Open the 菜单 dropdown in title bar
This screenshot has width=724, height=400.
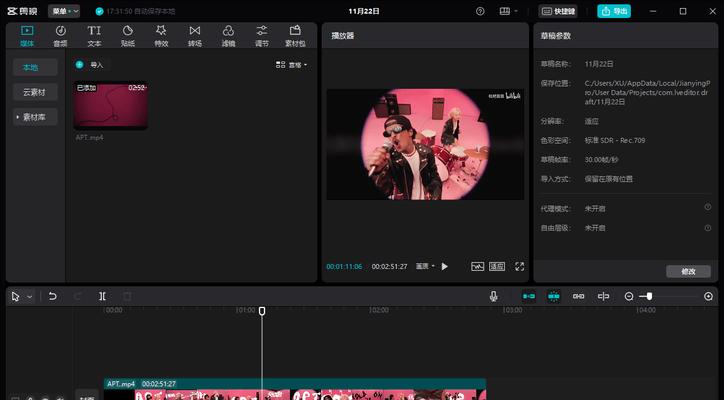pos(64,11)
